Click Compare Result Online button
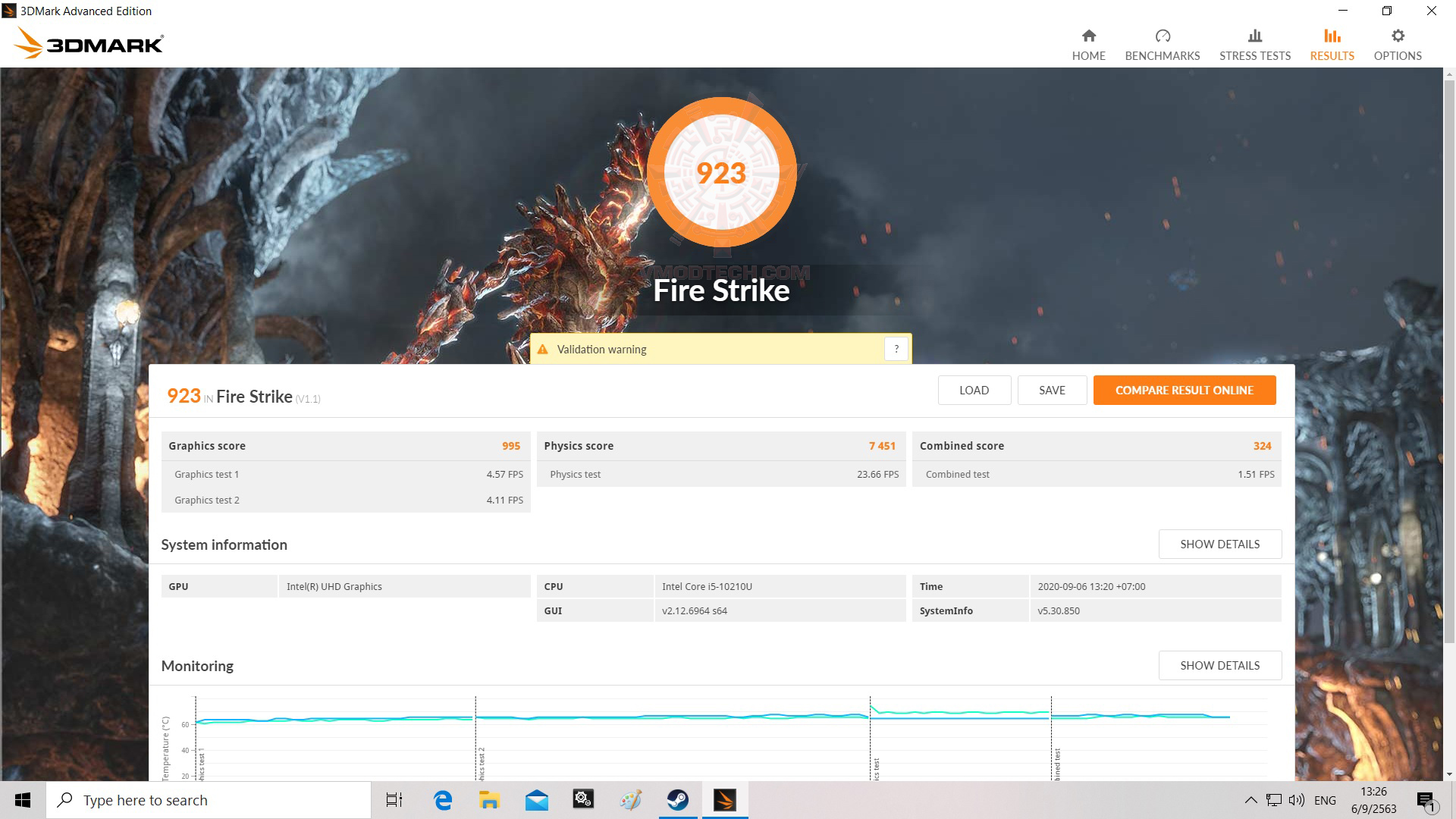The width and height of the screenshot is (1456, 819). [x=1184, y=390]
